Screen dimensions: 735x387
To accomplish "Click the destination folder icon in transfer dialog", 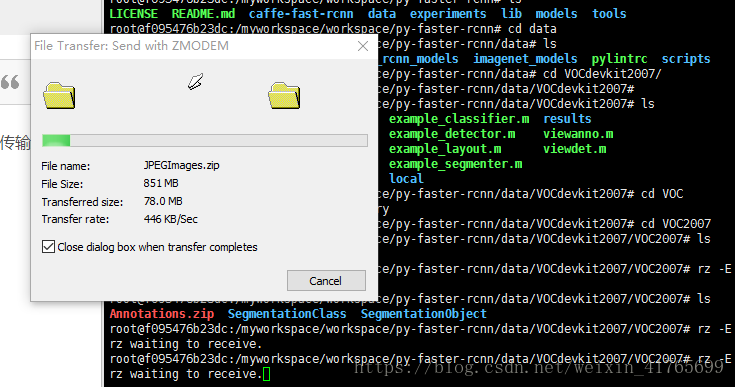I will [284, 96].
